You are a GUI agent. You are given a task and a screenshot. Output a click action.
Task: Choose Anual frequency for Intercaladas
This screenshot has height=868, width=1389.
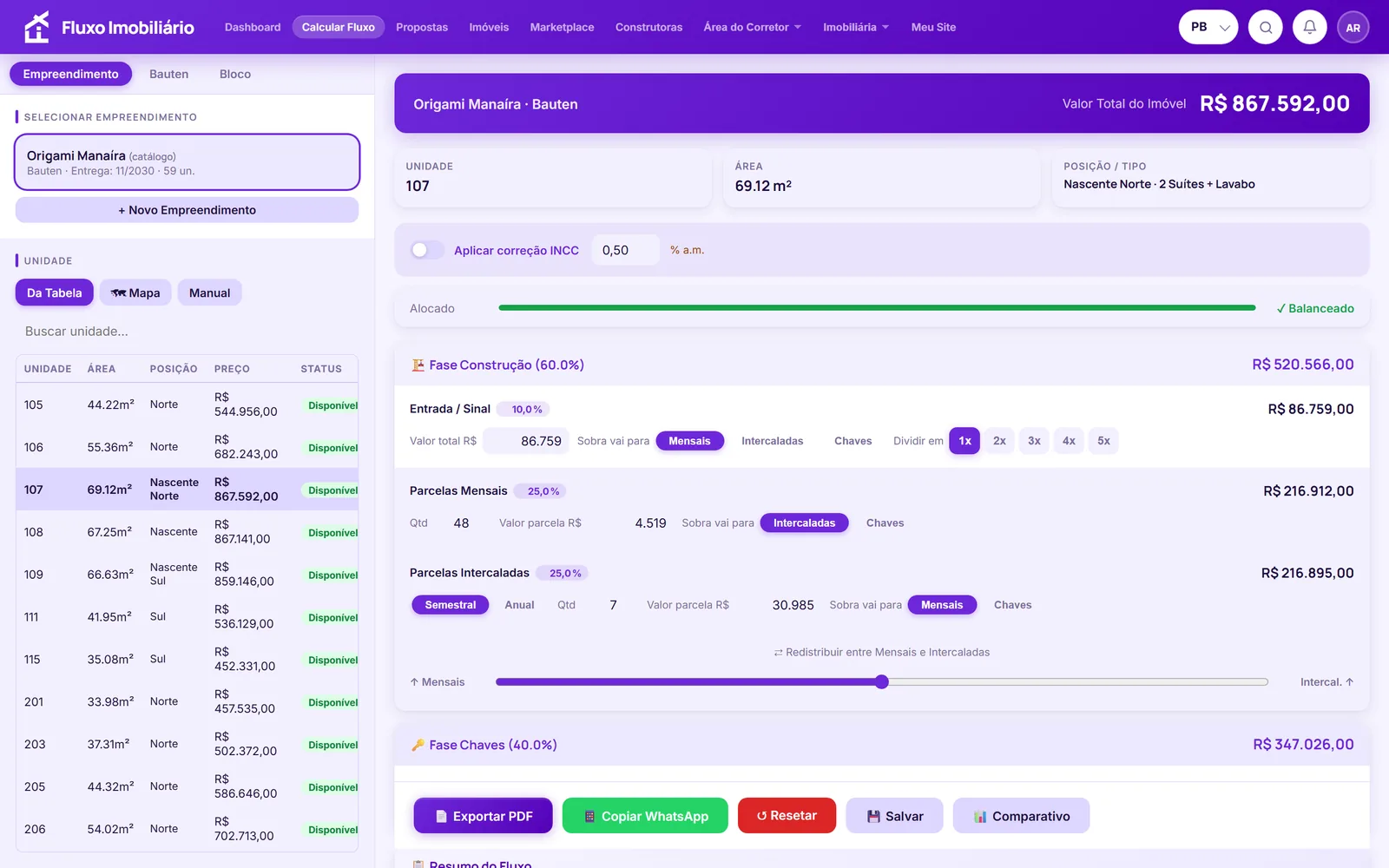tap(519, 605)
